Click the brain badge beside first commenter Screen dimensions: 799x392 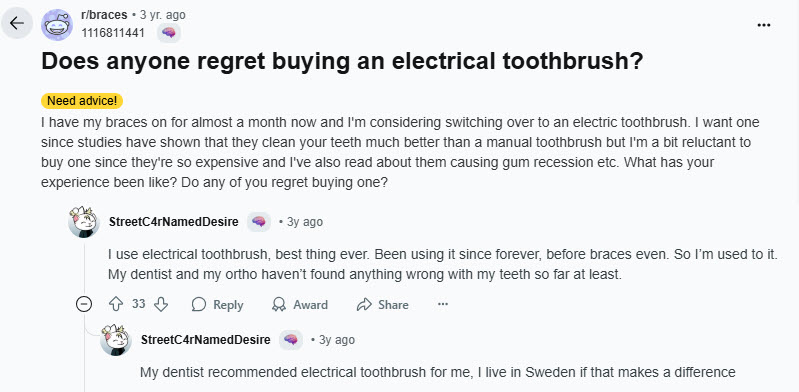point(259,222)
